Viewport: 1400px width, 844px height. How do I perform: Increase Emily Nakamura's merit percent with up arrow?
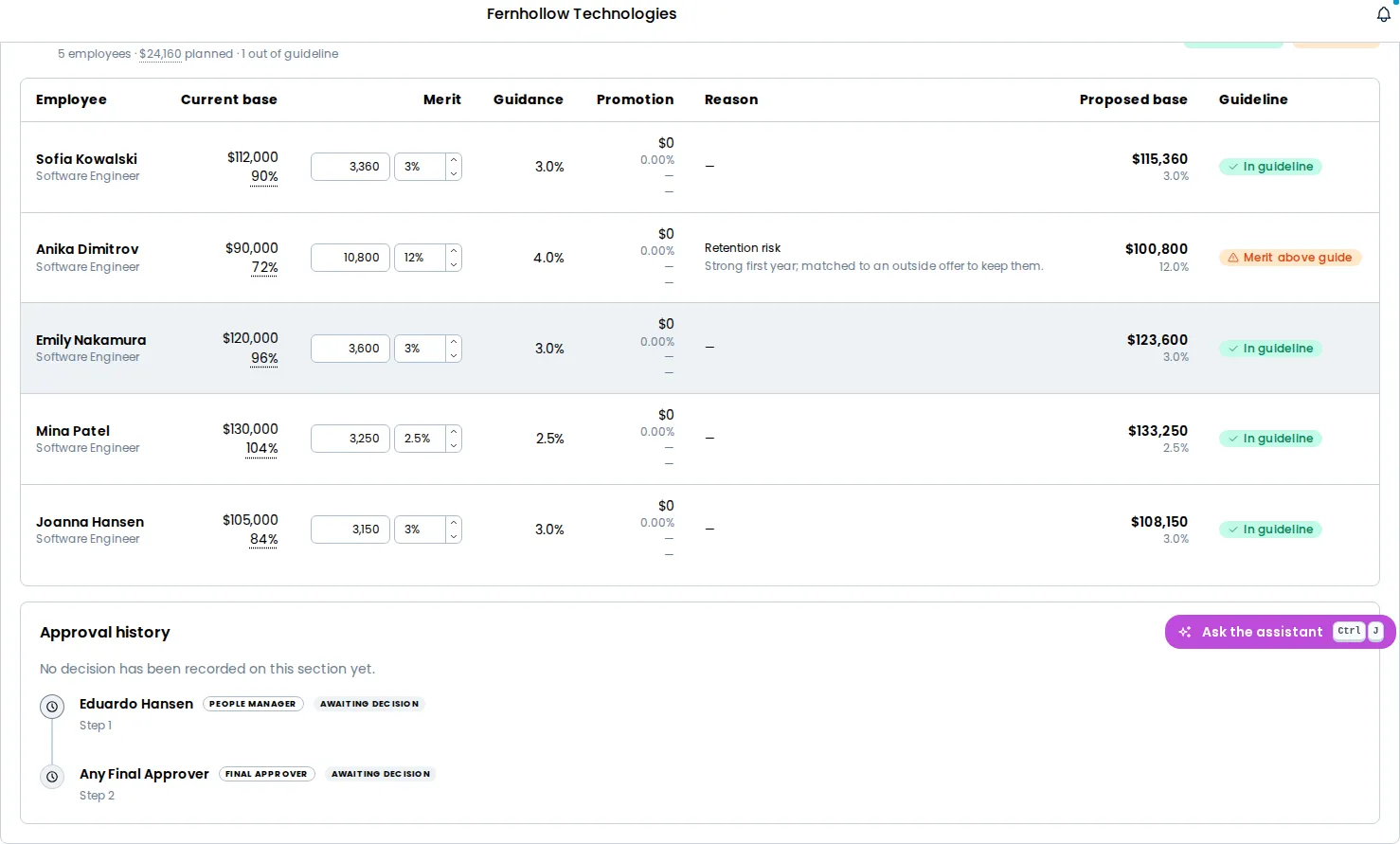454,342
